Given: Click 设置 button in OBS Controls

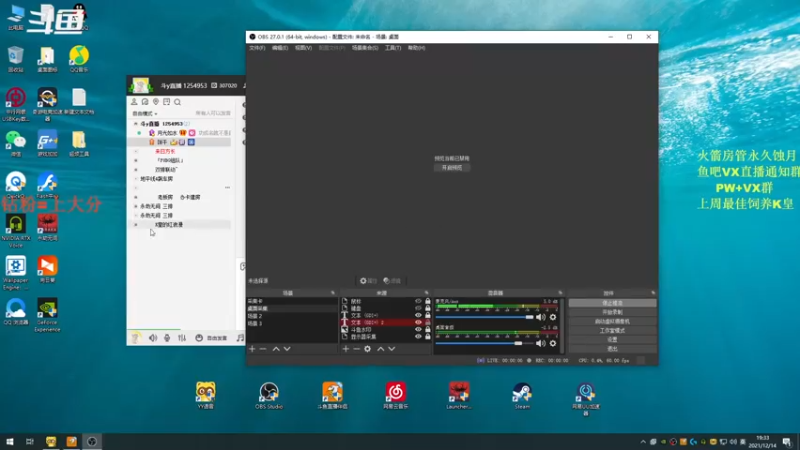Looking at the screenshot, I should (x=612, y=340).
